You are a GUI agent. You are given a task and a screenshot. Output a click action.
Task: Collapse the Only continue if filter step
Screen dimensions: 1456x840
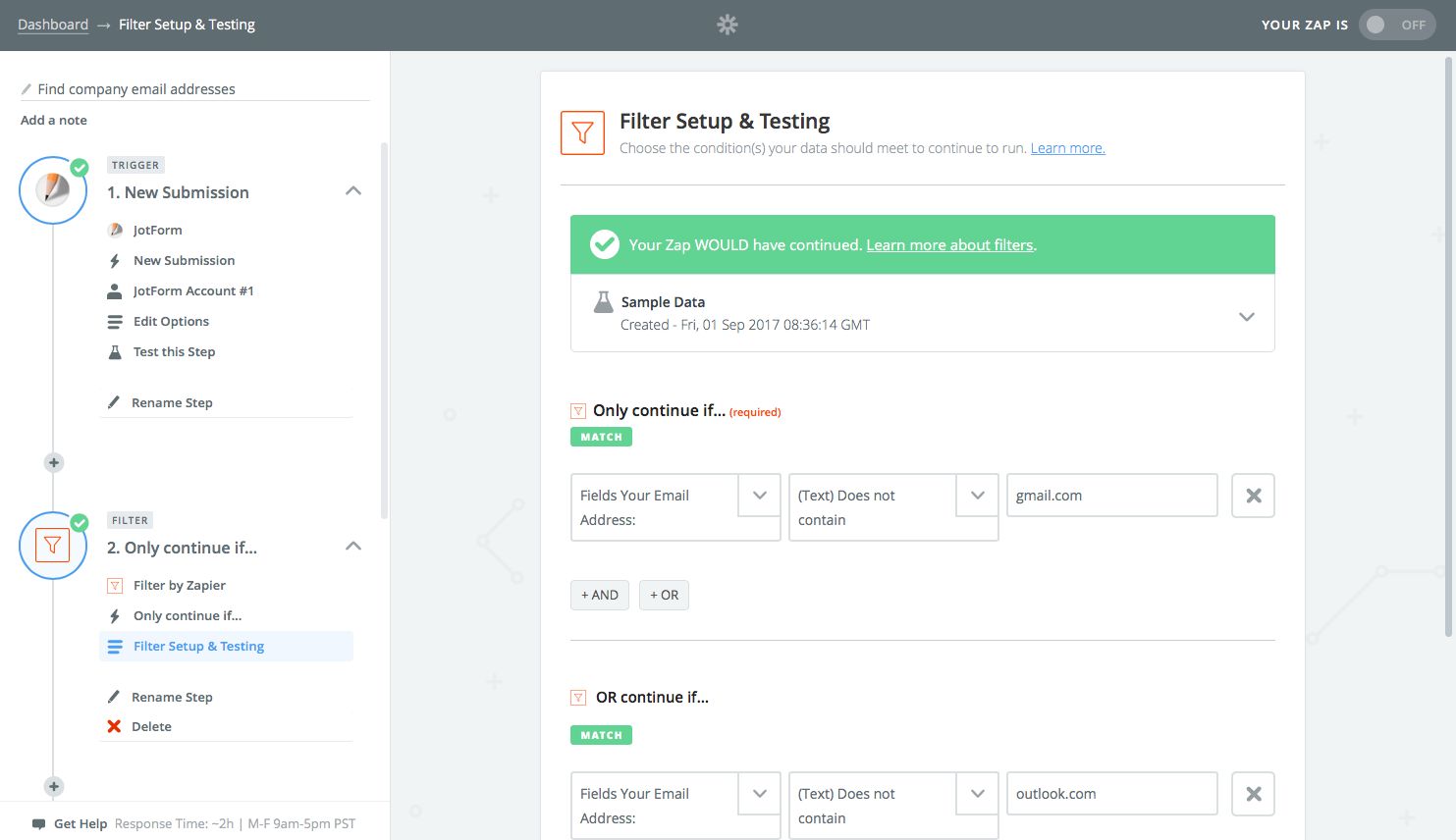353,547
